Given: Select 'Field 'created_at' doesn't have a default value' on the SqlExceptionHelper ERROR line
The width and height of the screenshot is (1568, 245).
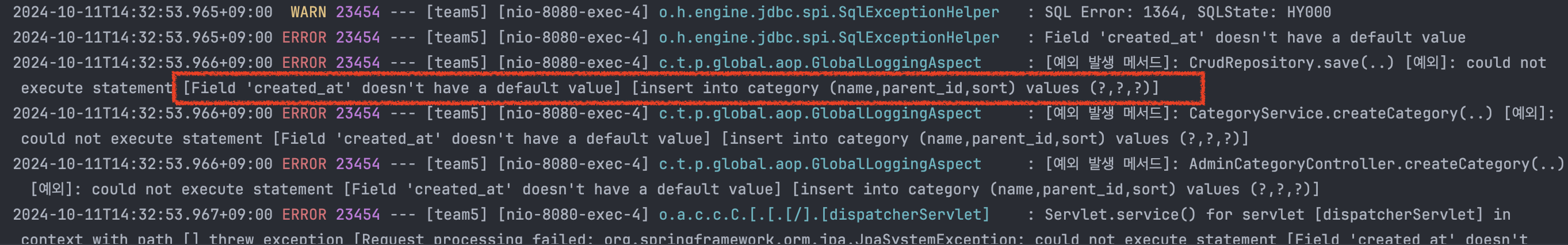Looking at the screenshot, I should (x=1255, y=38).
